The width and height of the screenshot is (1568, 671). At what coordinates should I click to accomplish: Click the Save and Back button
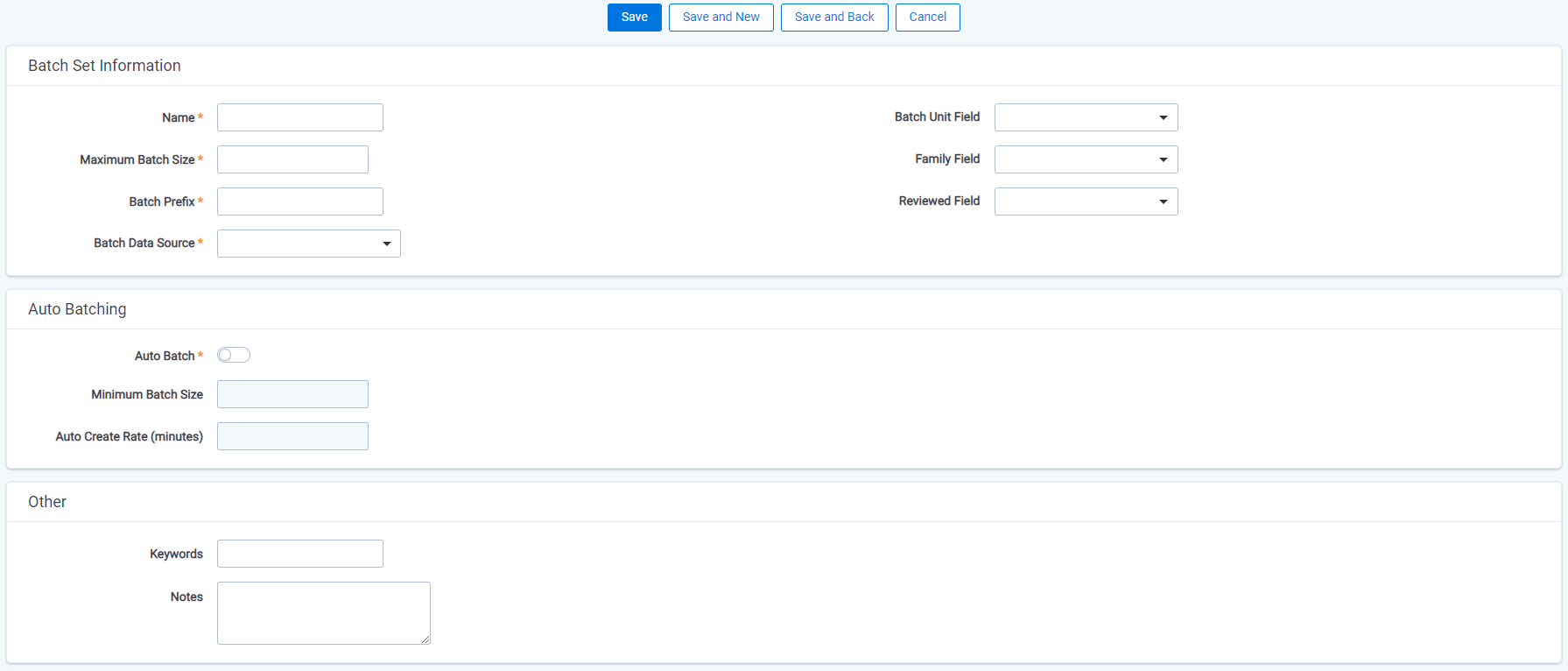pyautogui.click(x=834, y=18)
